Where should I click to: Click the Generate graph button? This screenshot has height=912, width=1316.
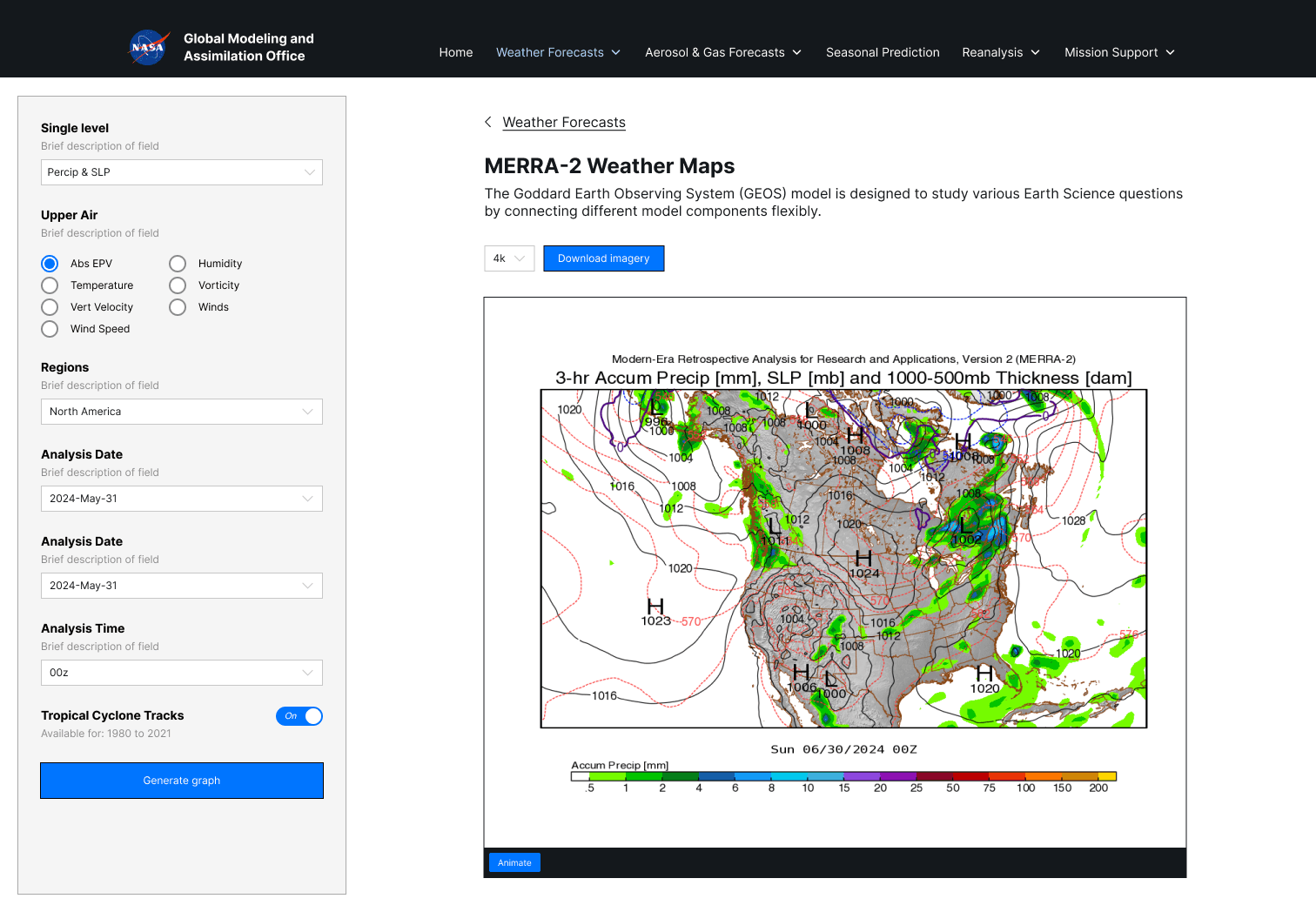182,781
